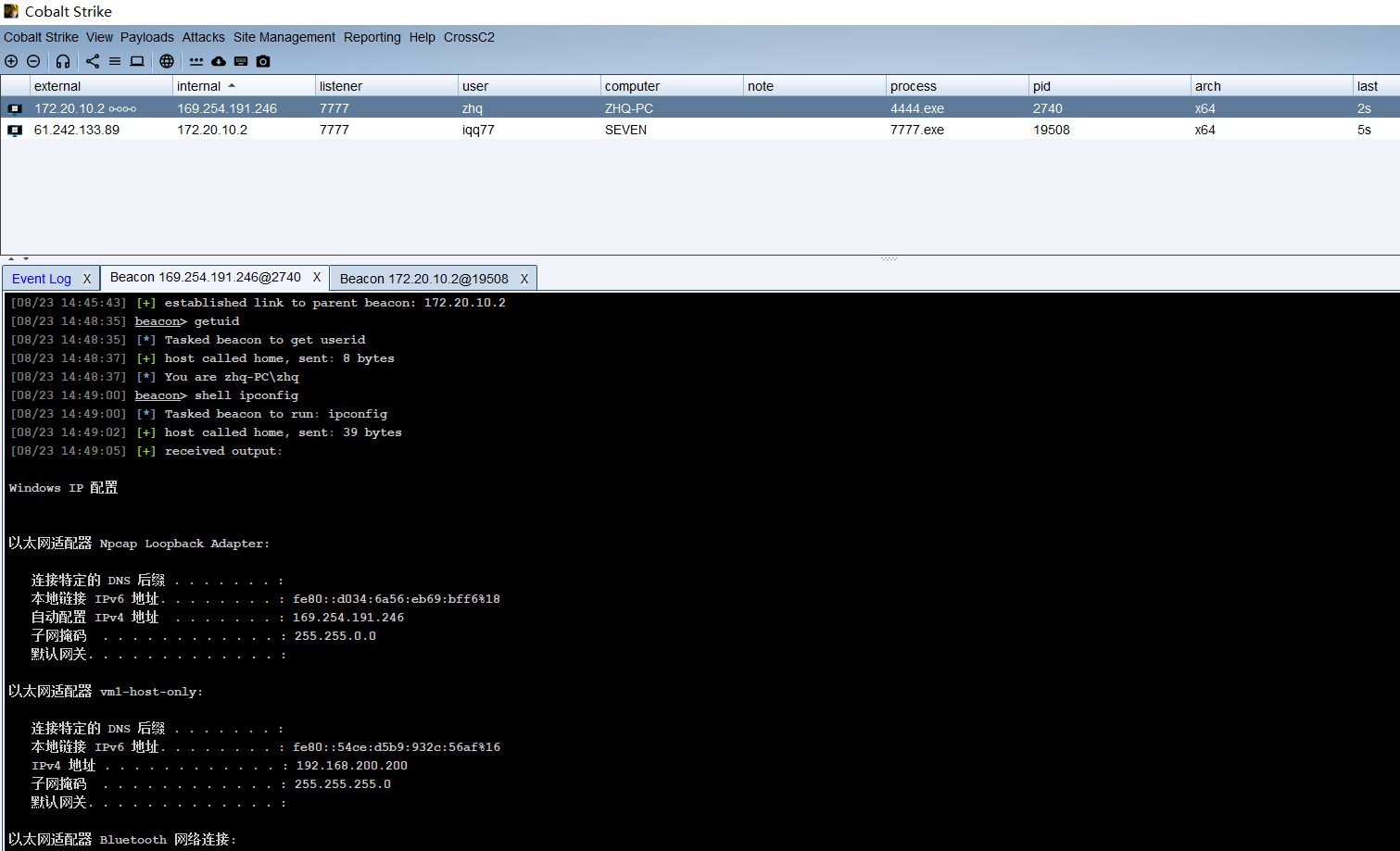Click the splitter collapse arrows below session table
The image size is (1400, 851).
tap(19, 258)
